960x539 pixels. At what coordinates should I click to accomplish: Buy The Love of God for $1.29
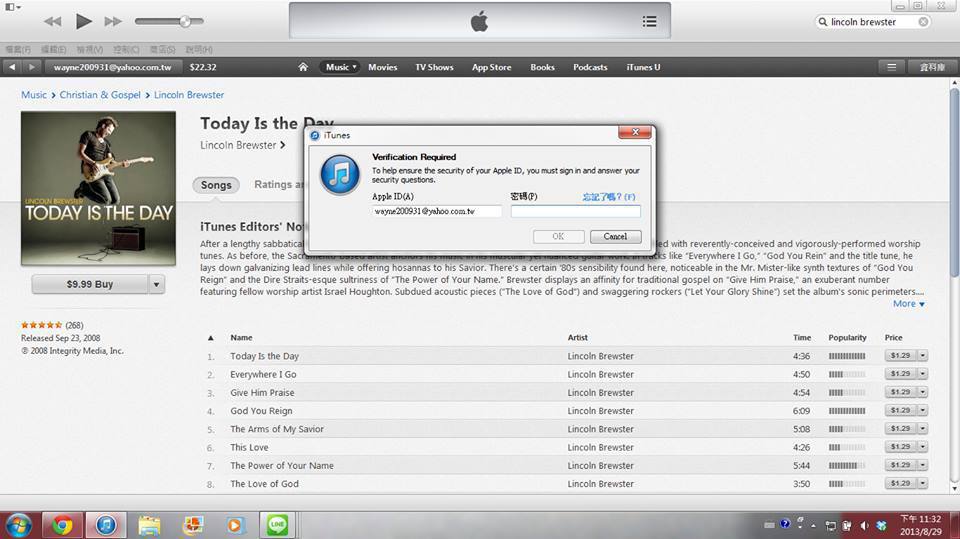point(900,483)
